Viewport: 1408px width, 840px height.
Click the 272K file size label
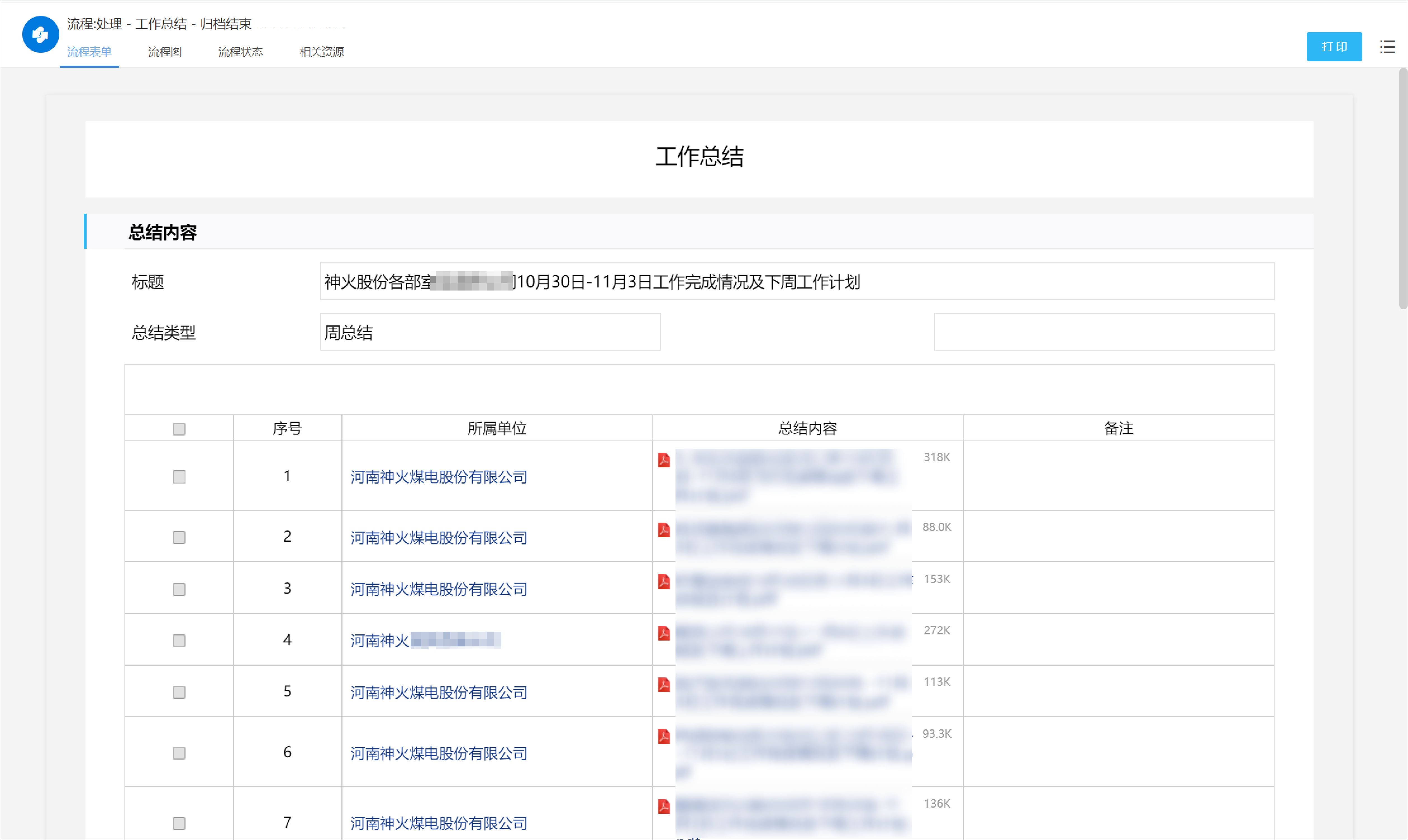pos(937,630)
